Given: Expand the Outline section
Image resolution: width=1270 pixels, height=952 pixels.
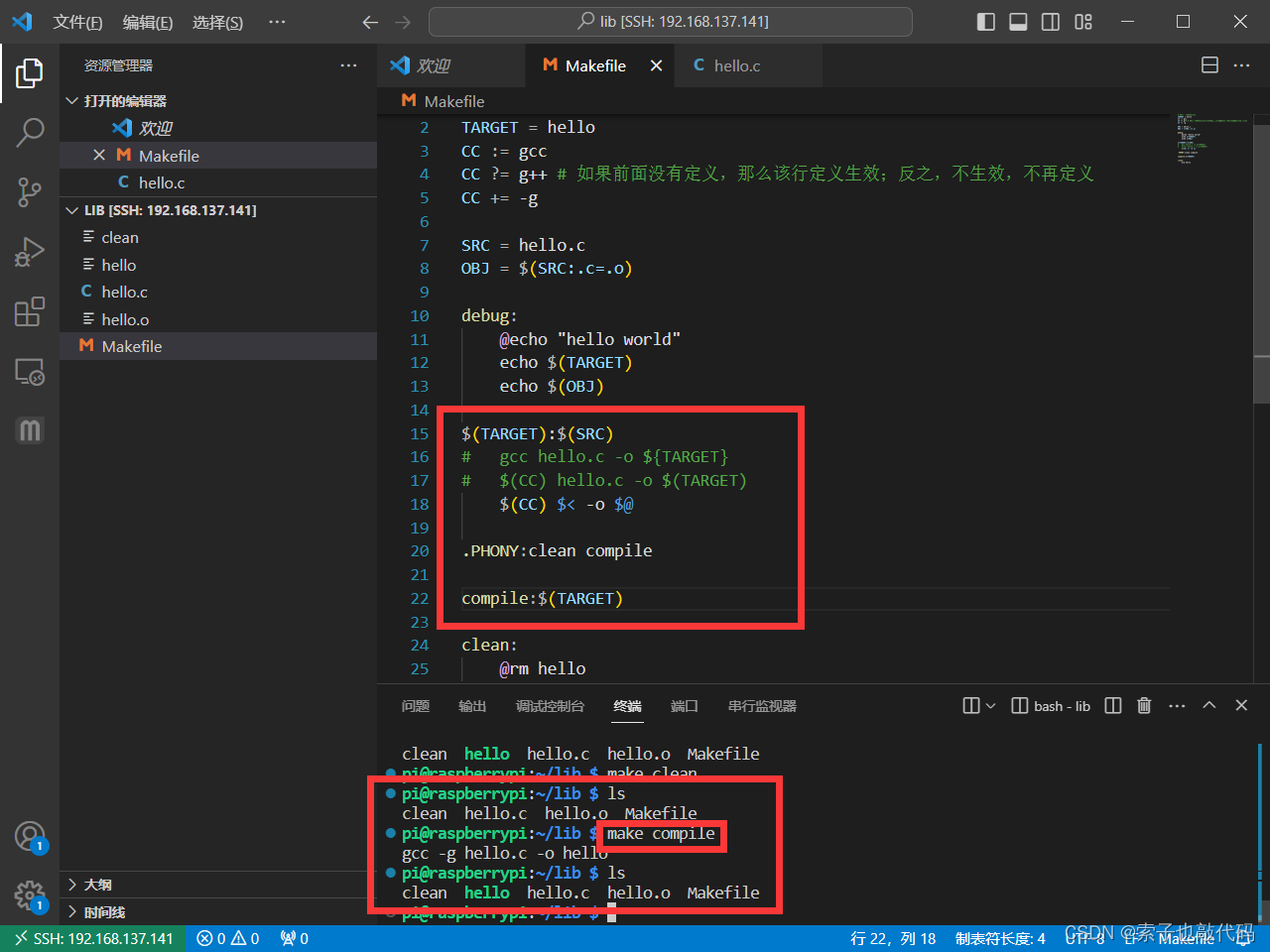Looking at the screenshot, I should [x=218, y=885].
